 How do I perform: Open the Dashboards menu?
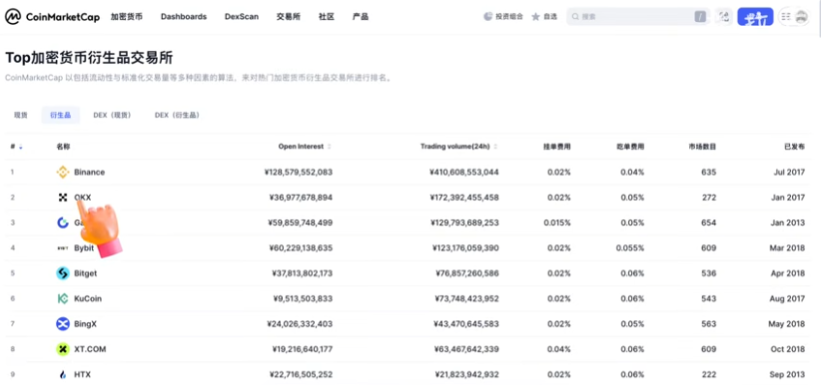click(x=184, y=17)
